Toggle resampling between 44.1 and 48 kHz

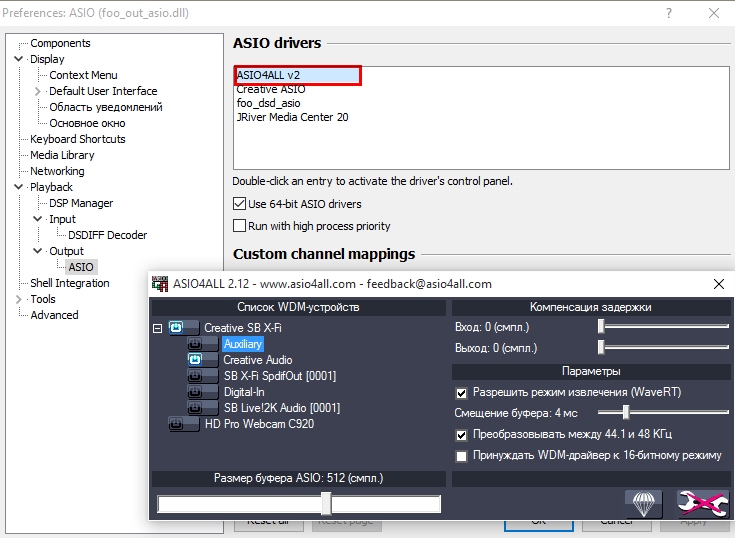point(462,435)
